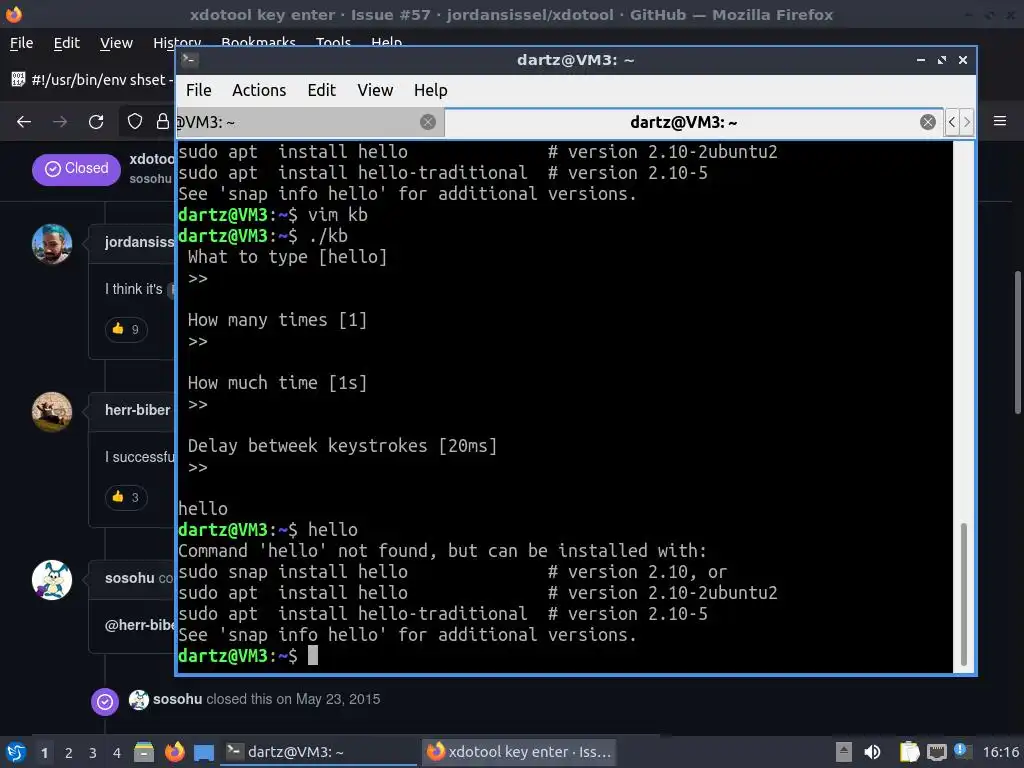Screen dimensions: 1024x768
Task: Open Firefox Edit menu
Action: [67, 43]
